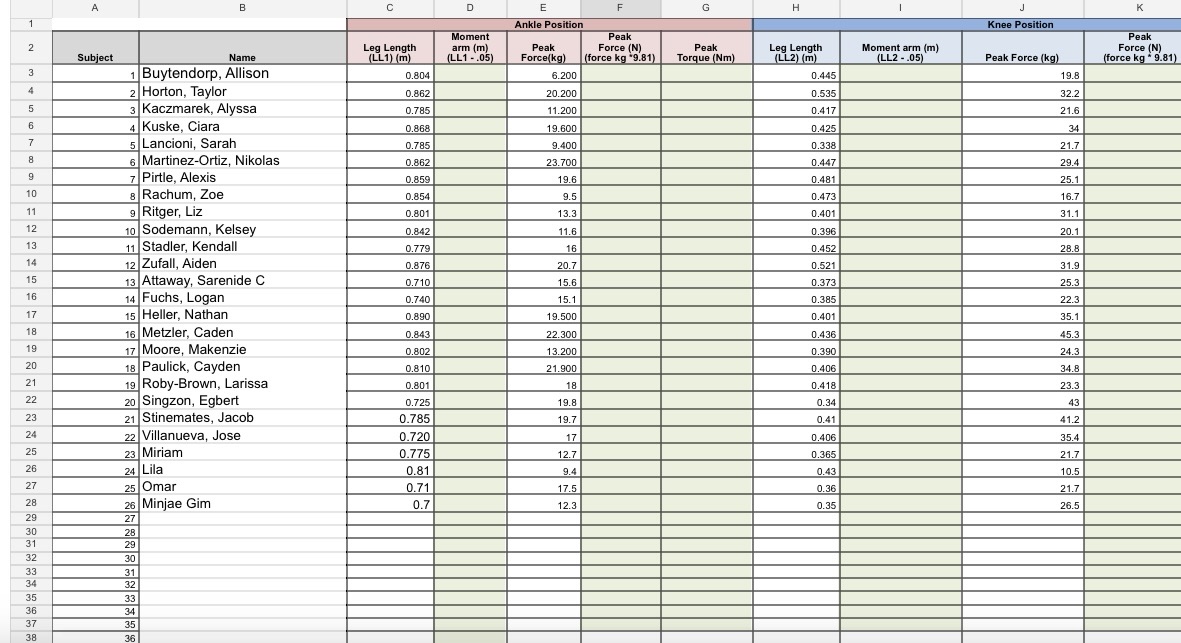Select column J header

[x=1022, y=8]
